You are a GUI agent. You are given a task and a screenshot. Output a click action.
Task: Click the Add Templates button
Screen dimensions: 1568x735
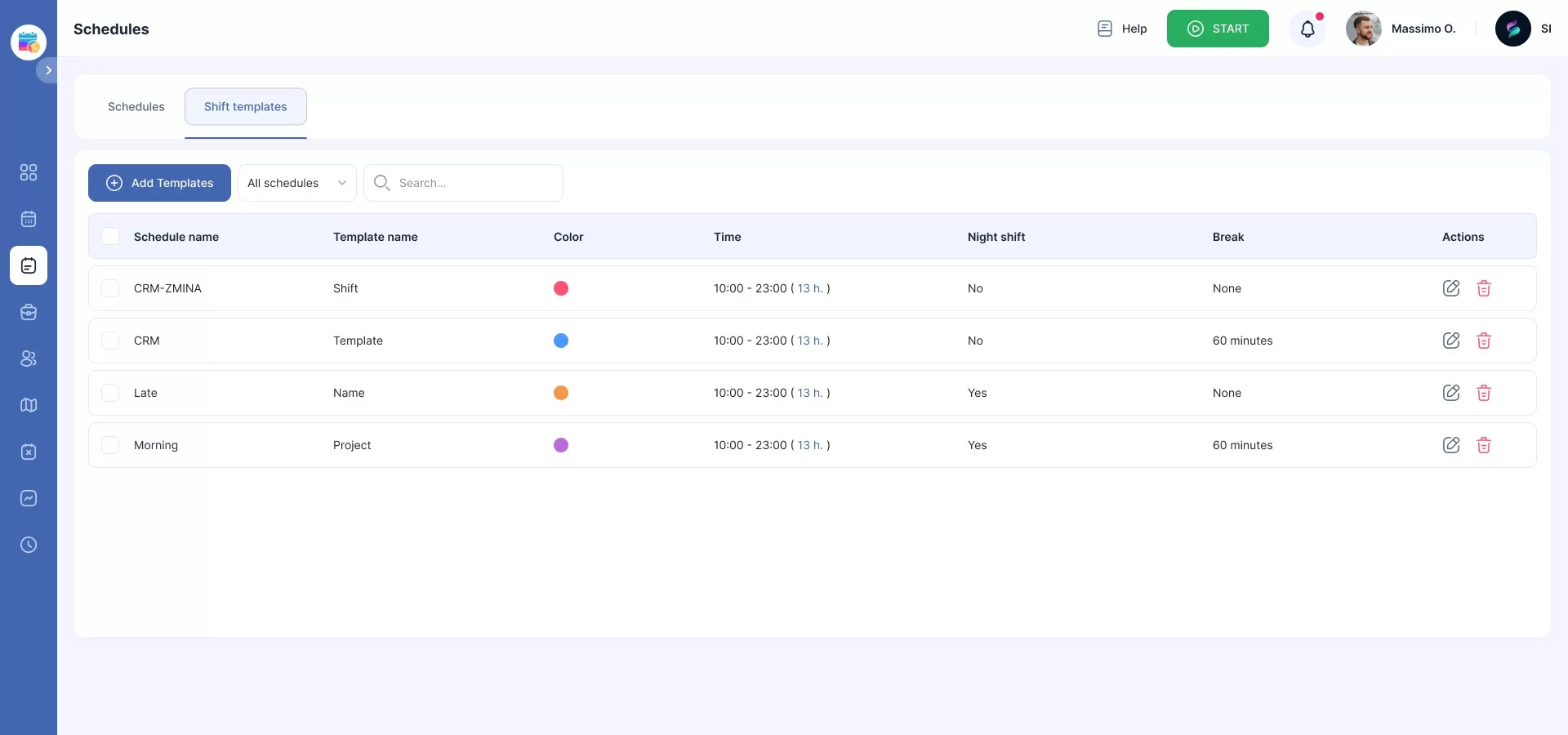(159, 183)
